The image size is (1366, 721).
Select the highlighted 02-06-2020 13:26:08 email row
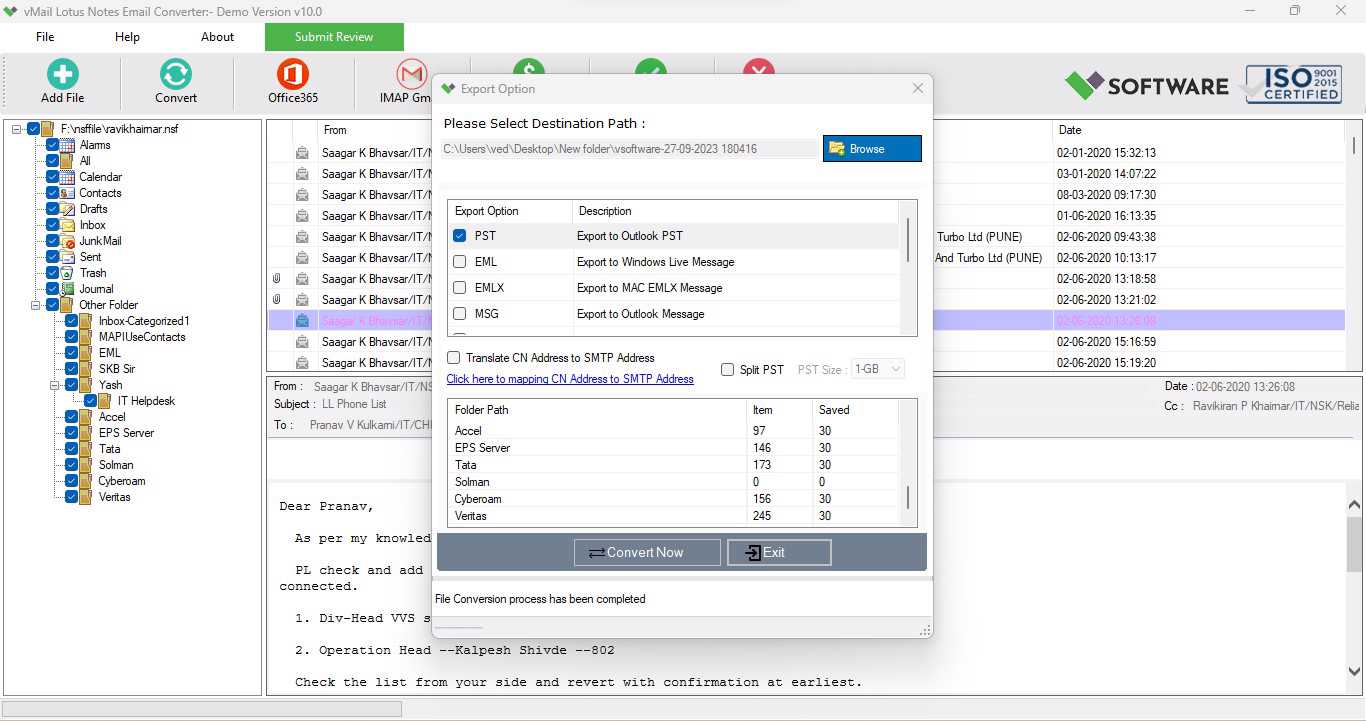pyautogui.click(x=806, y=321)
